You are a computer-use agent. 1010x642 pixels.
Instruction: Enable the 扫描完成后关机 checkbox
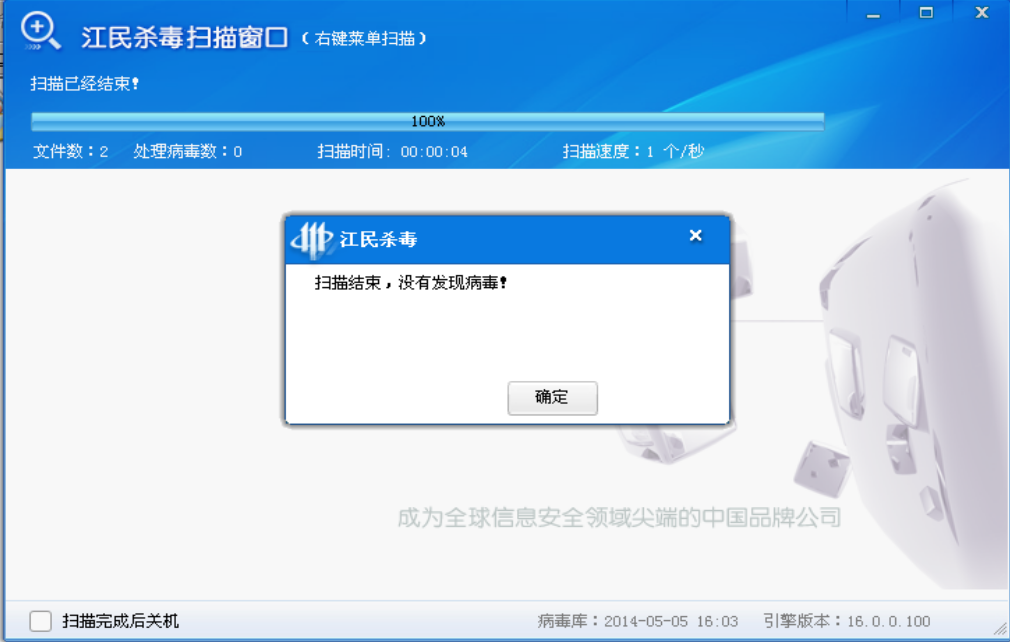pyautogui.click(x=40, y=621)
